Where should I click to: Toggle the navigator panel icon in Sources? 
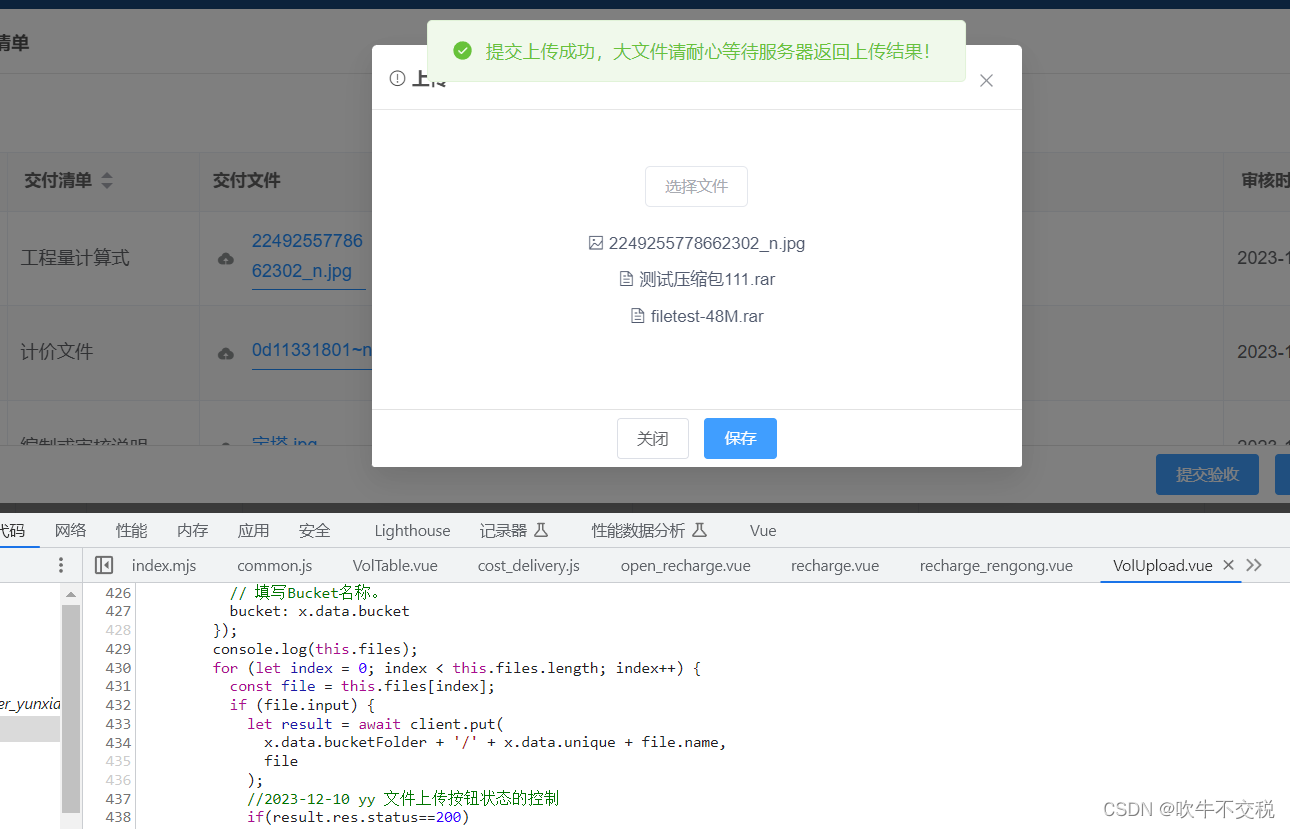pyautogui.click(x=104, y=565)
